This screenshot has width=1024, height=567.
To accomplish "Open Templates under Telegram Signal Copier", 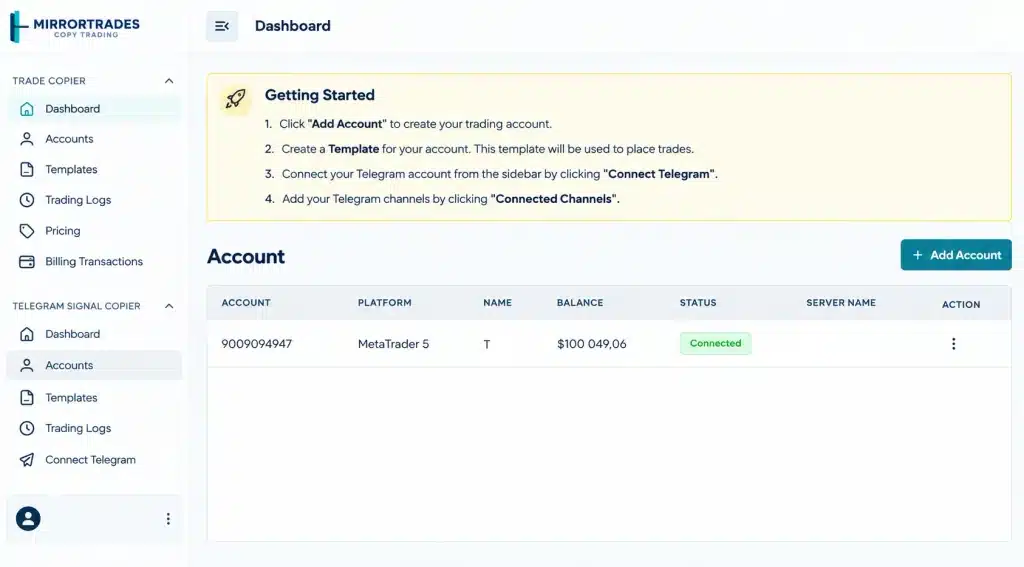I will click(94, 397).
